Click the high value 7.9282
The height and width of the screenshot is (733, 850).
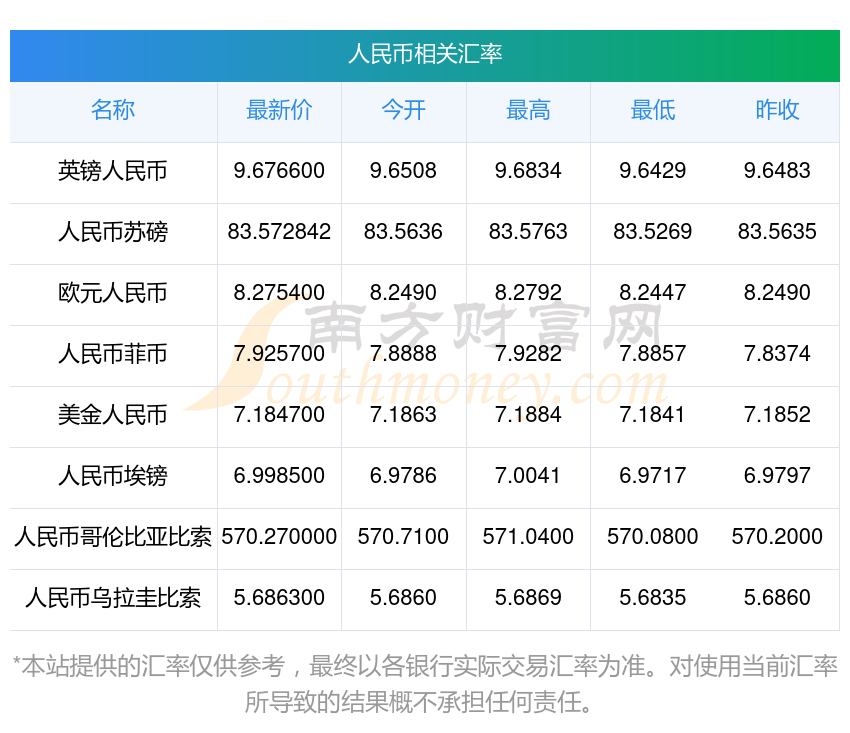click(528, 354)
